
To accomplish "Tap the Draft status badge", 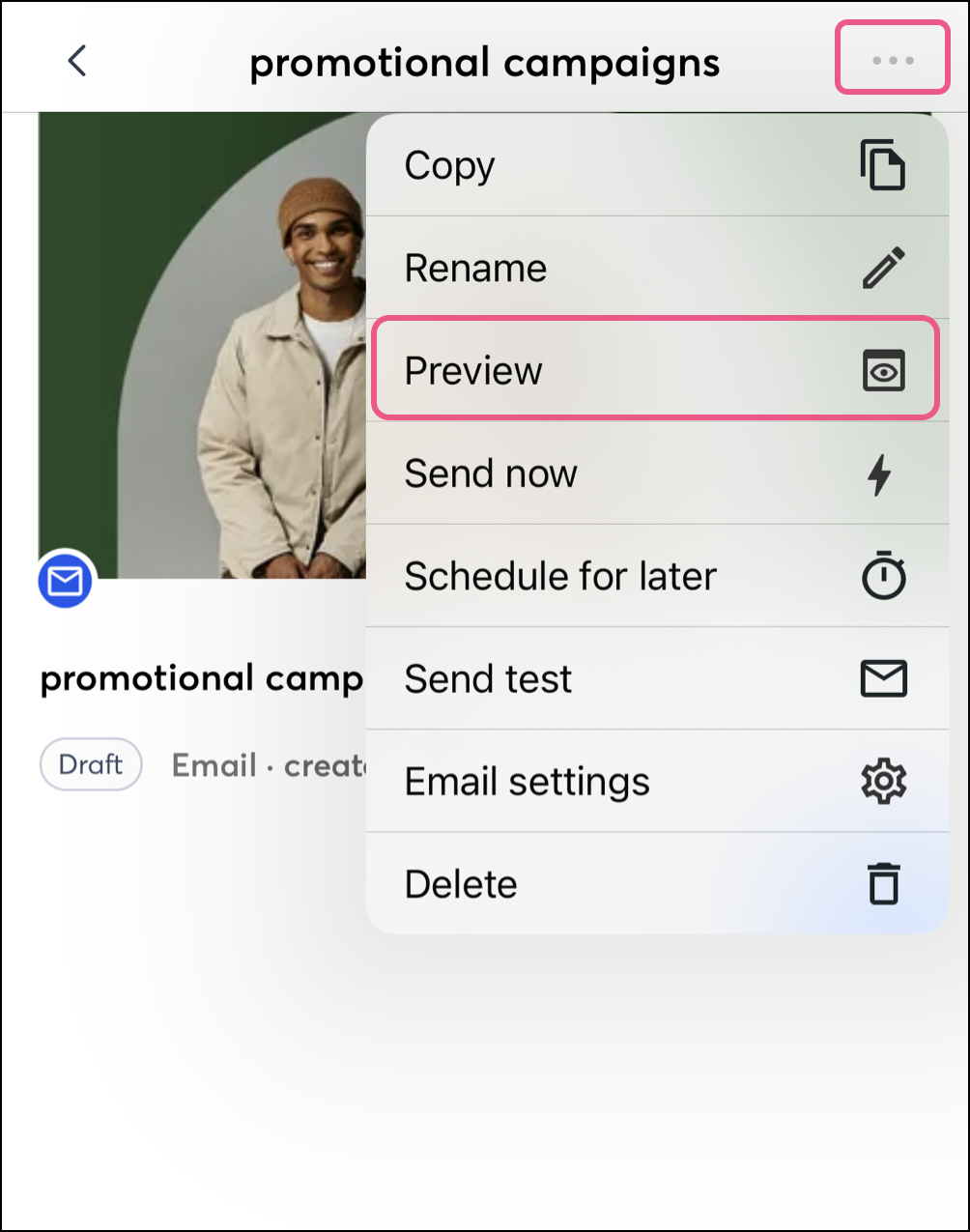I will point(91,764).
